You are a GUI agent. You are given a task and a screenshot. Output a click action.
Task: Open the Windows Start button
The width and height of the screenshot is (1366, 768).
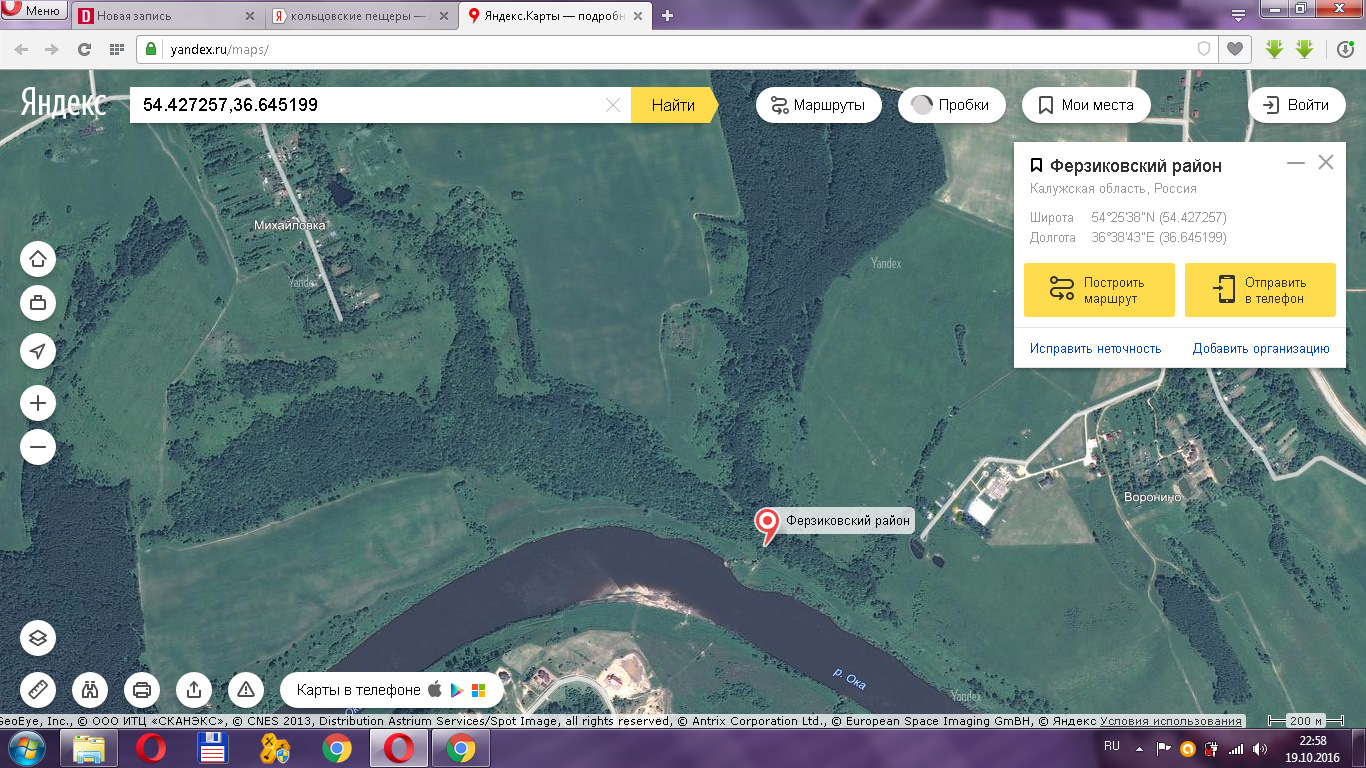click(25, 748)
